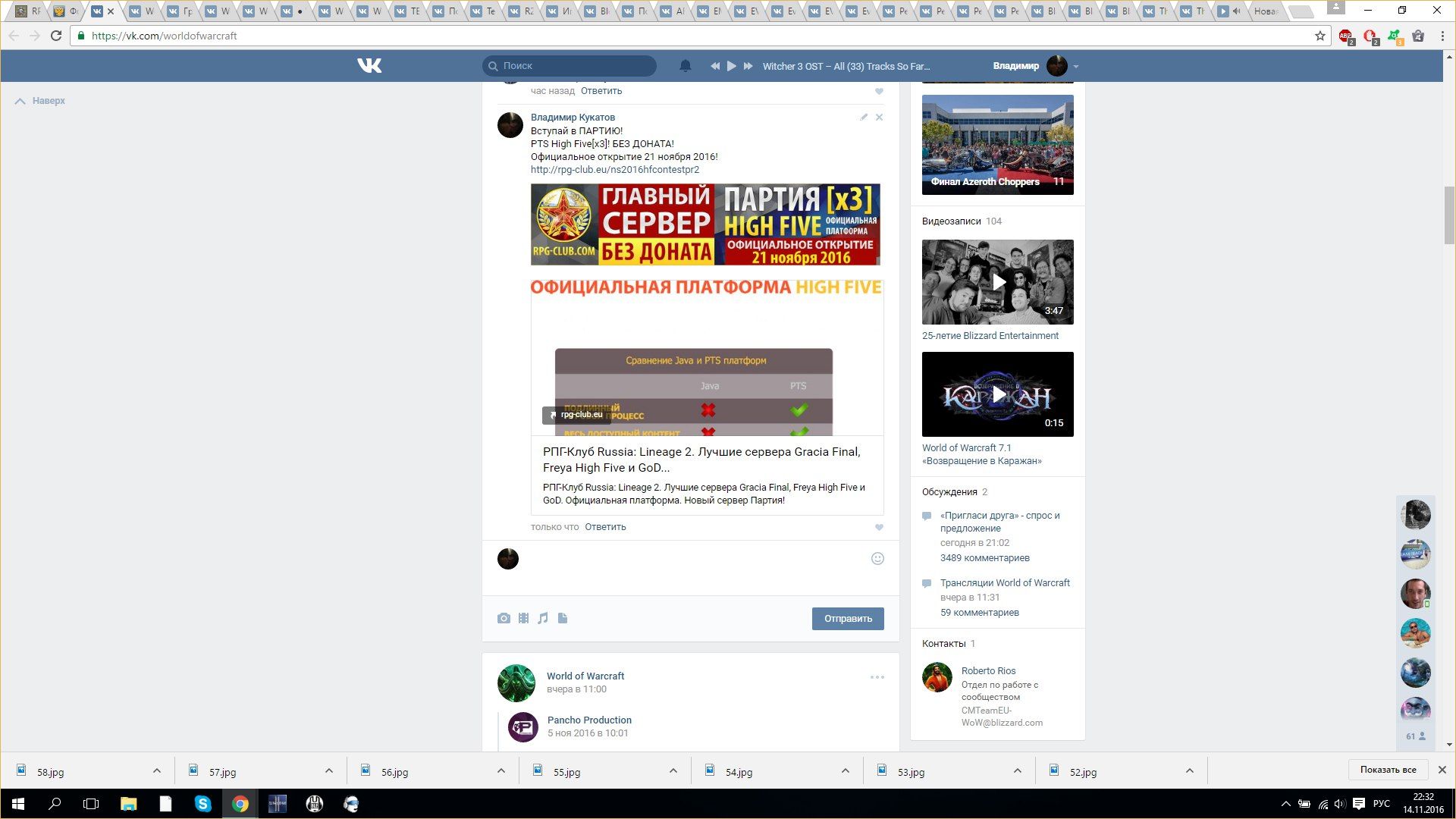Focus the Поиск search field
Screen dimensions: 1456x819
click(x=570, y=66)
